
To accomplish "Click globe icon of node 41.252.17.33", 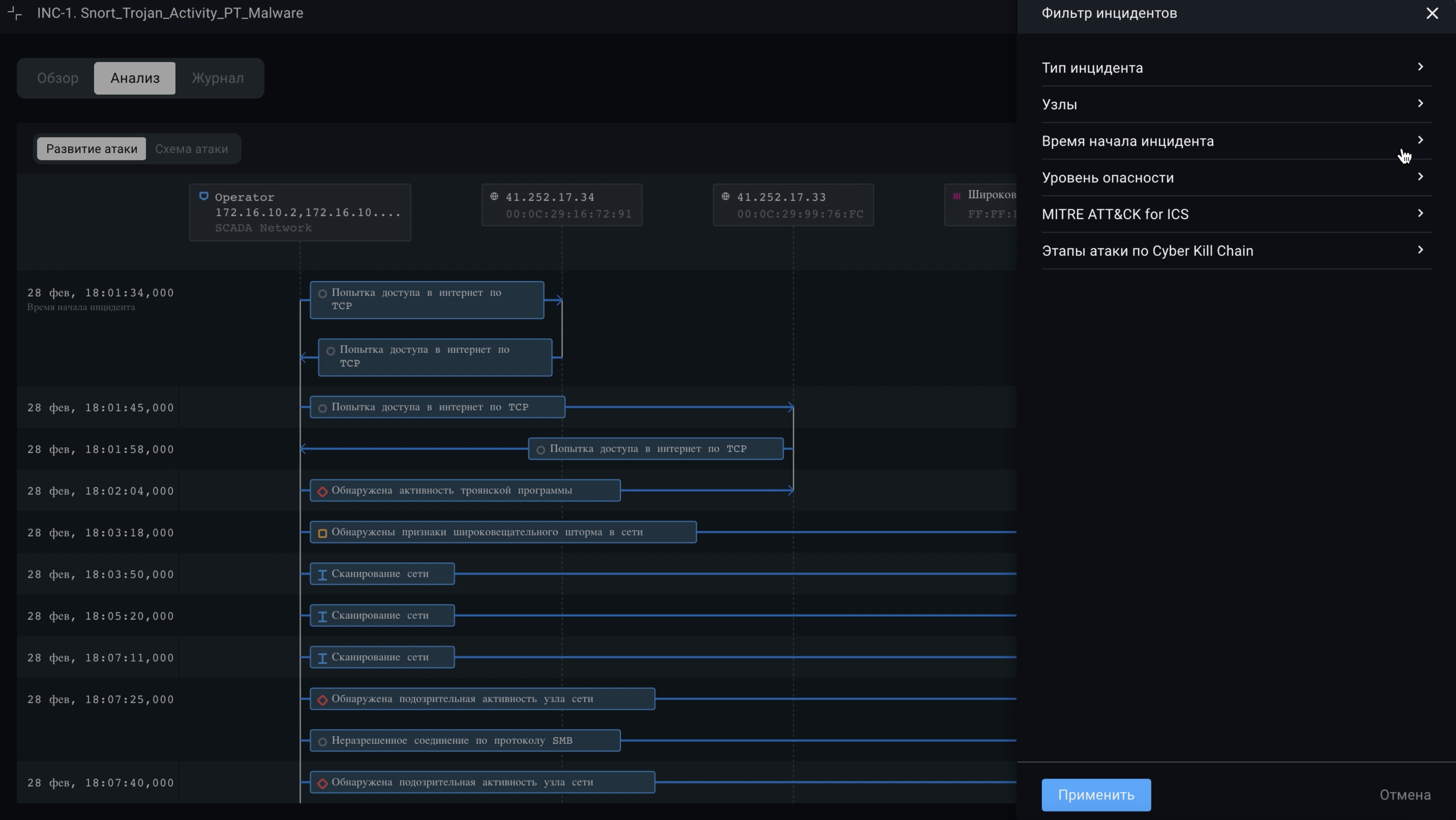I will (726, 196).
